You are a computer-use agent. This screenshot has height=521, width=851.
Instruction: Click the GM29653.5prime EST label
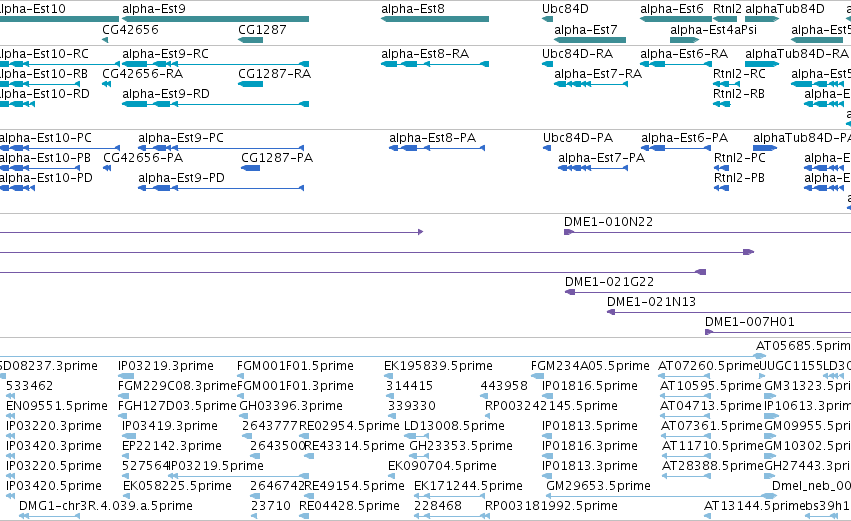point(598,486)
